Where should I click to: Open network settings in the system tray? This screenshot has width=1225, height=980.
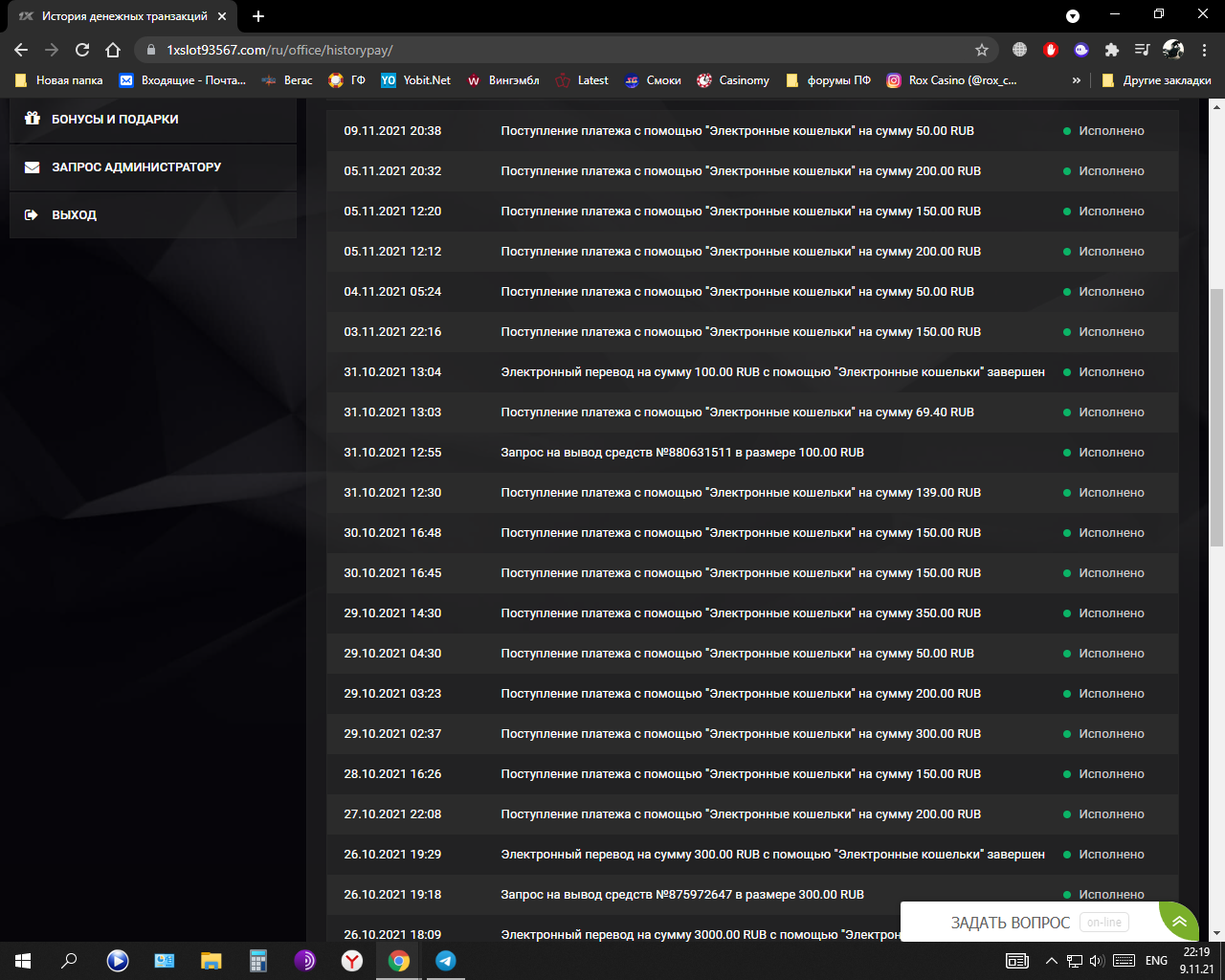1075,961
